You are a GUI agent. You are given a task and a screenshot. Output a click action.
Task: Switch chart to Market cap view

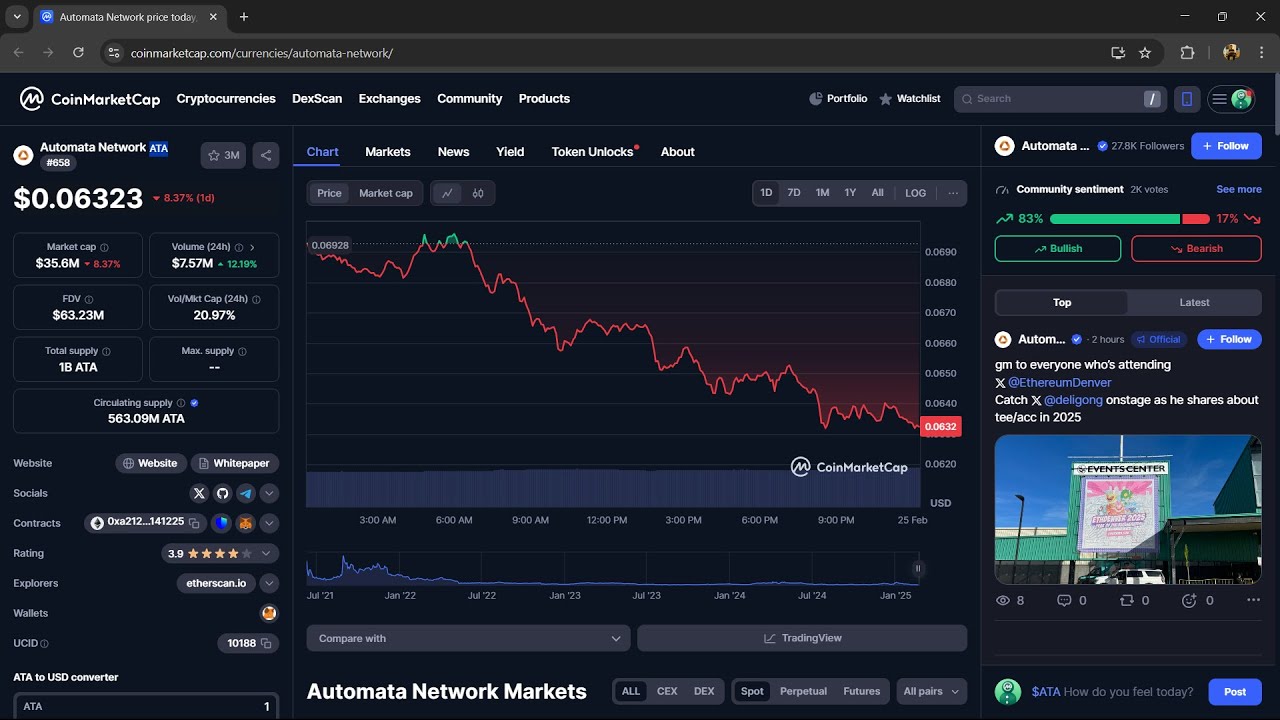tap(386, 193)
